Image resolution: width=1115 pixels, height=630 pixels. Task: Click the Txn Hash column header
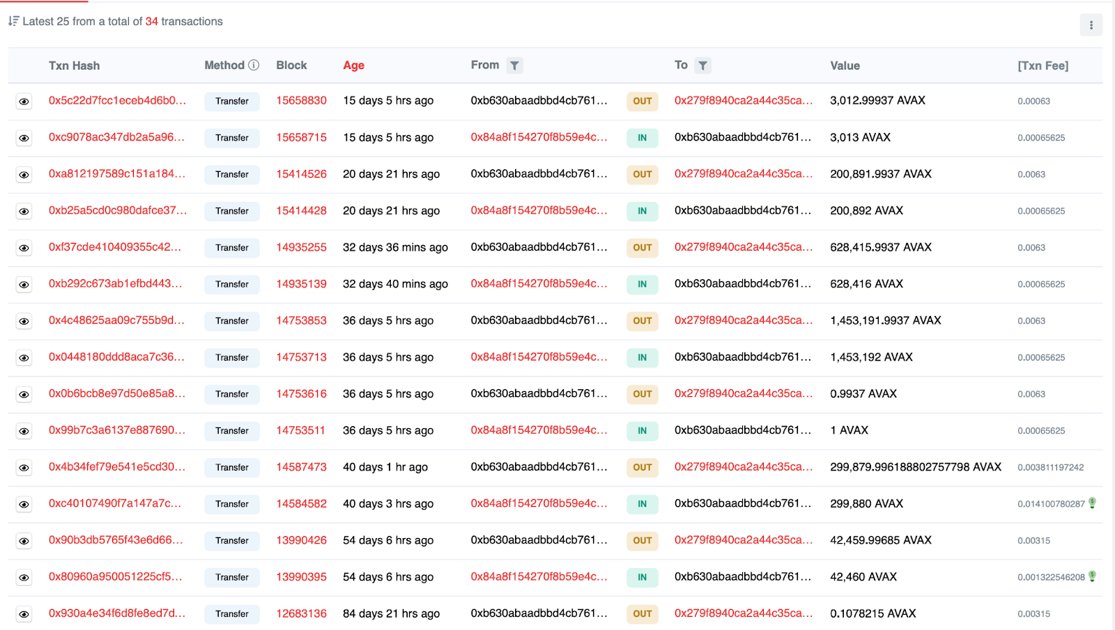pyautogui.click(x=74, y=65)
